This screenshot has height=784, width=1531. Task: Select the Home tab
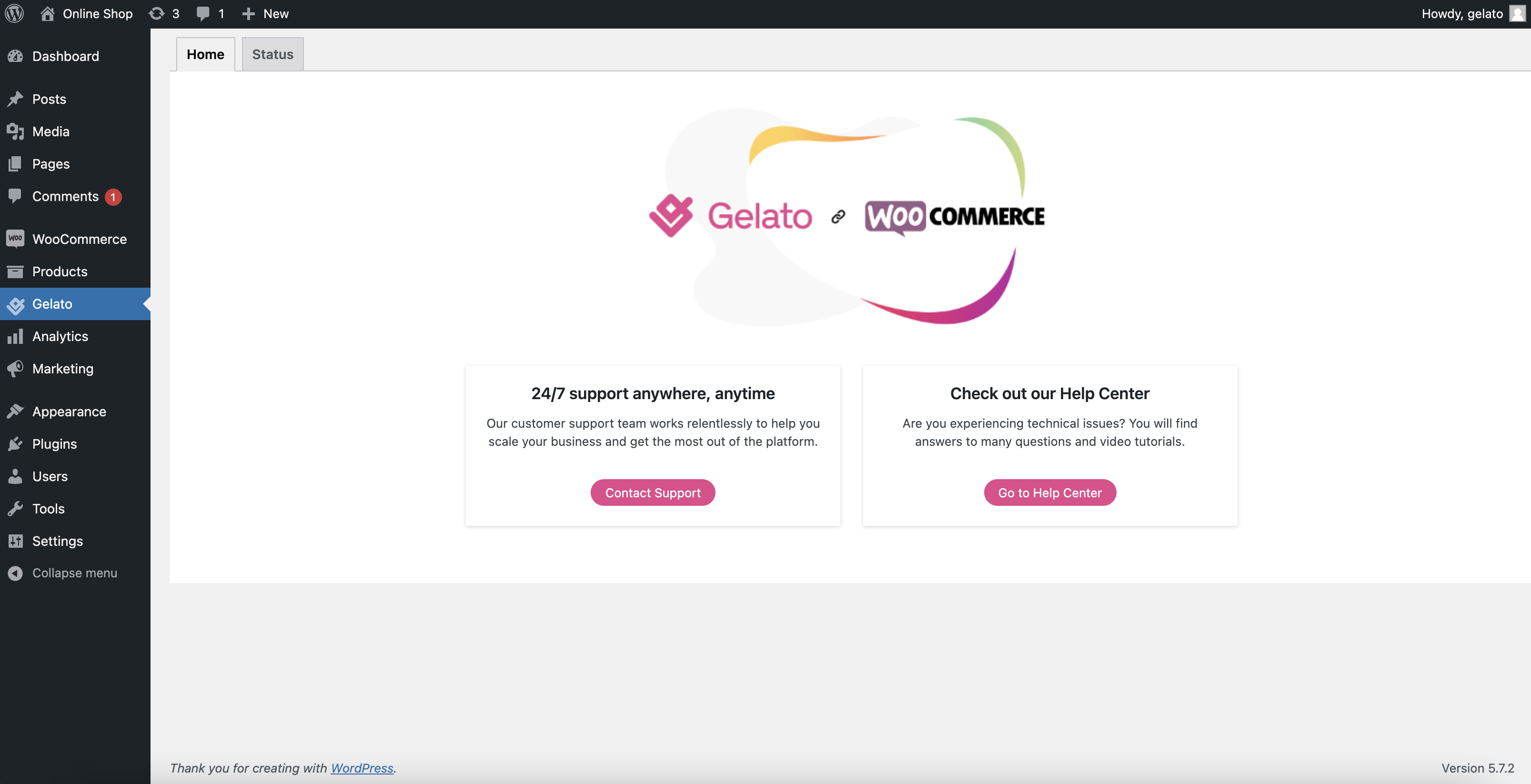tap(205, 53)
